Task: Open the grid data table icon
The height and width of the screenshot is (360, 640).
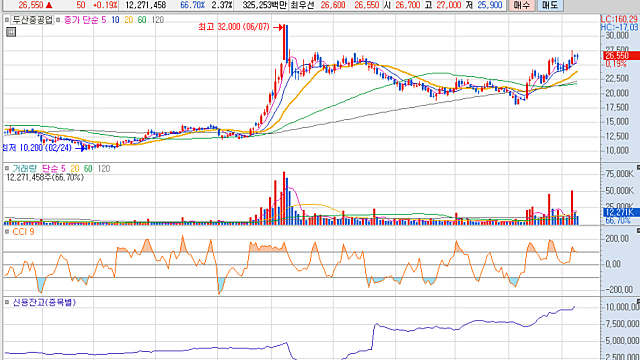Action: coord(11,32)
